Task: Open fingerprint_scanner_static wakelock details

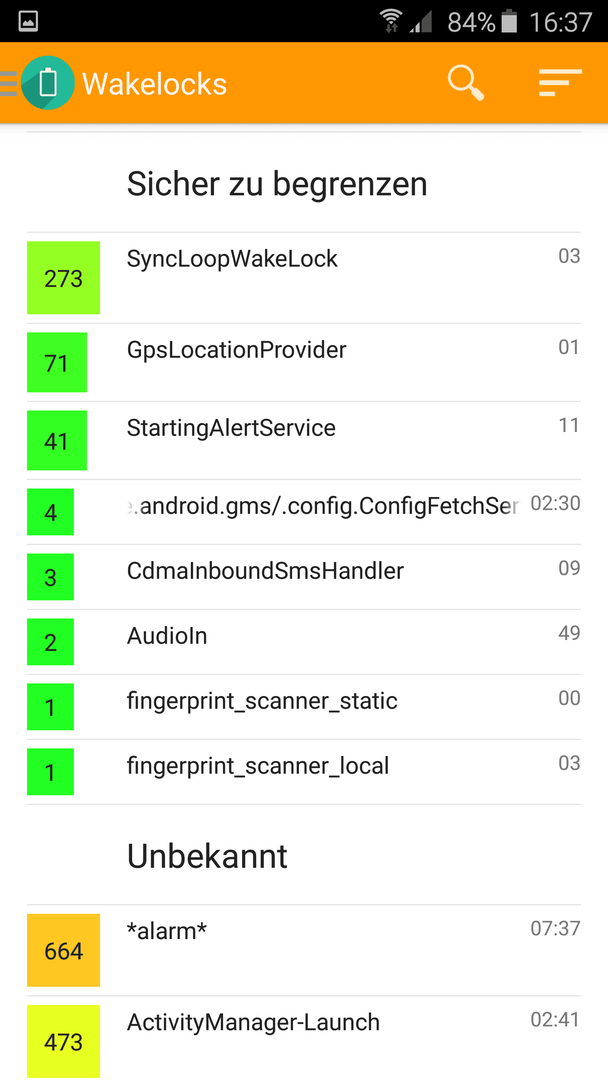Action: click(304, 707)
